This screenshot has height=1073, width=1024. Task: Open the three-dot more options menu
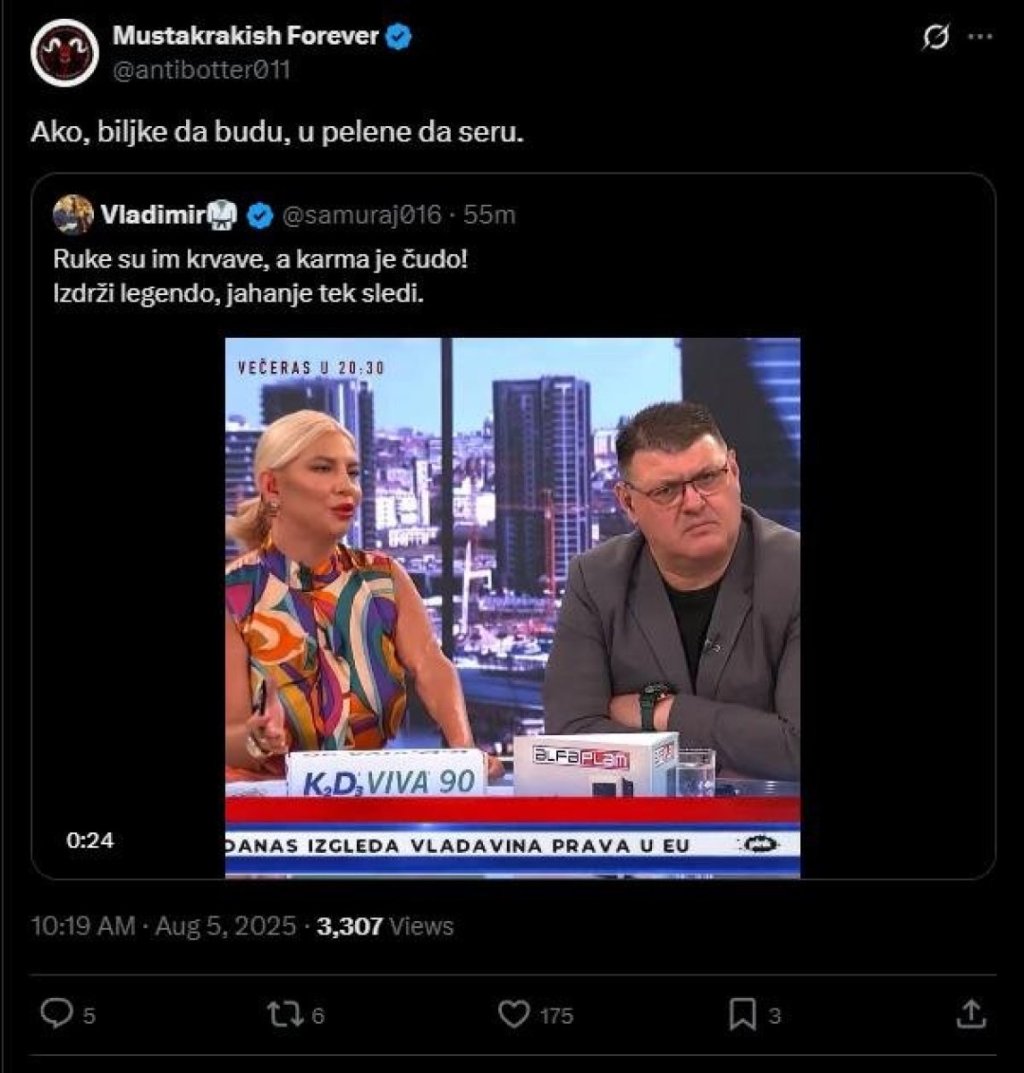tap(981, 38)
